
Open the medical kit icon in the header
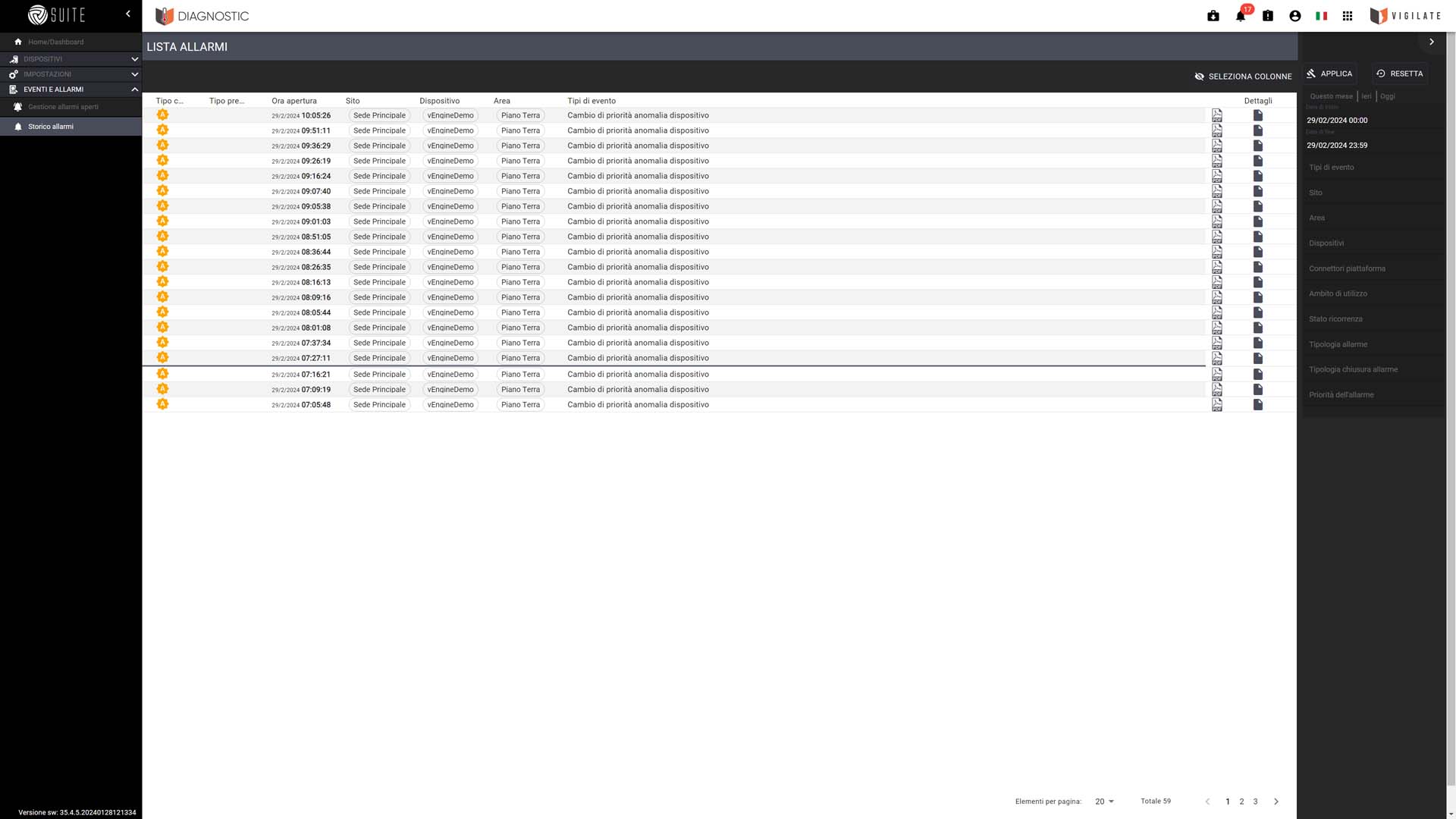1213,16
